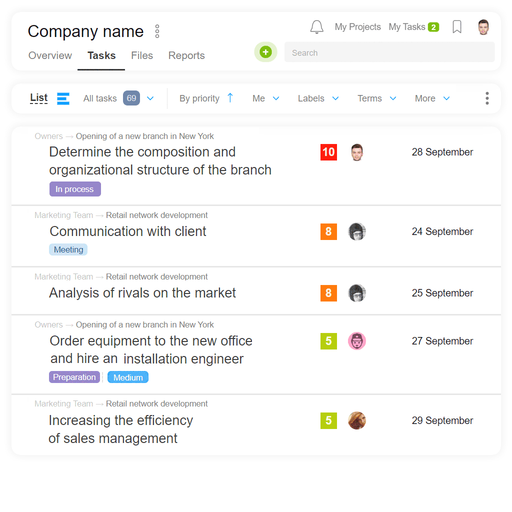
Task: Toggle ascending priority sort arrow
Action: tap(230, 98)
